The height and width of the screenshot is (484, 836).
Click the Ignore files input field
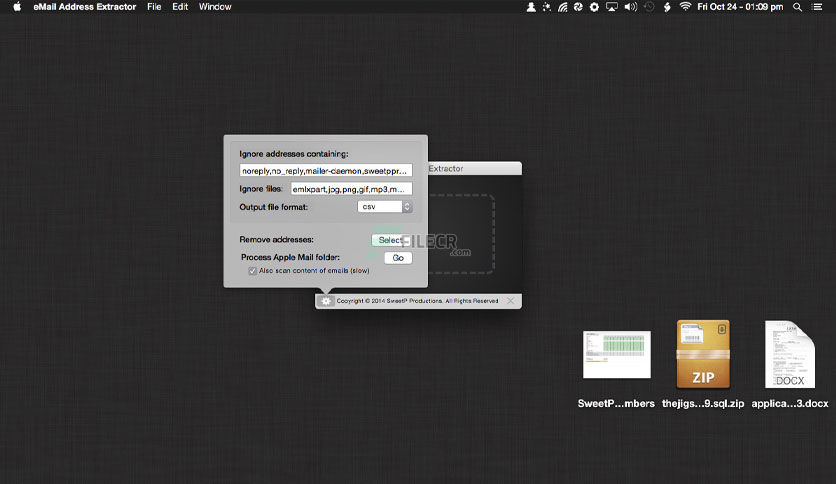(x=351, y=189)
